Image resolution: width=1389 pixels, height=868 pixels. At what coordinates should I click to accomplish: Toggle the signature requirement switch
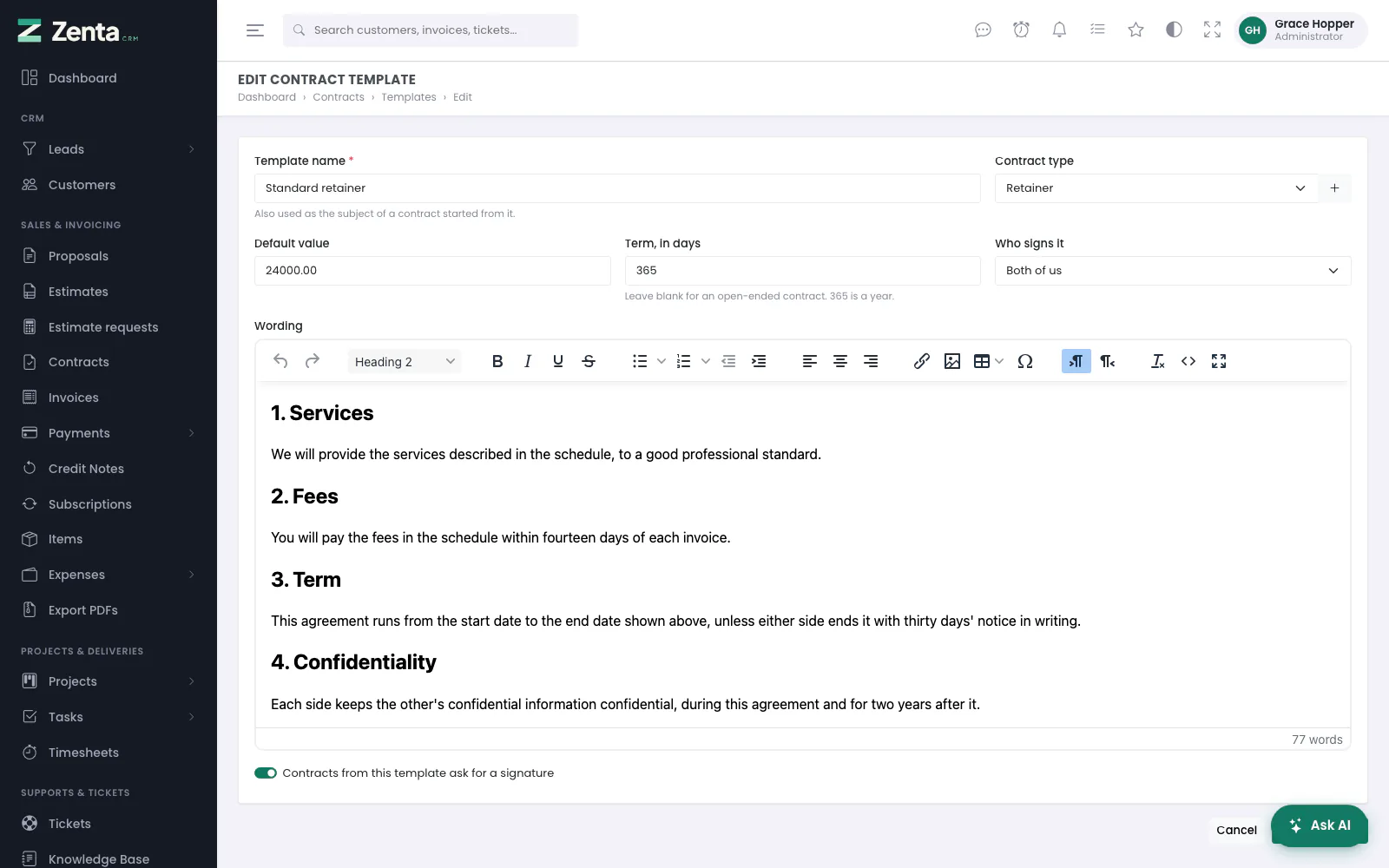click(266, 773)
